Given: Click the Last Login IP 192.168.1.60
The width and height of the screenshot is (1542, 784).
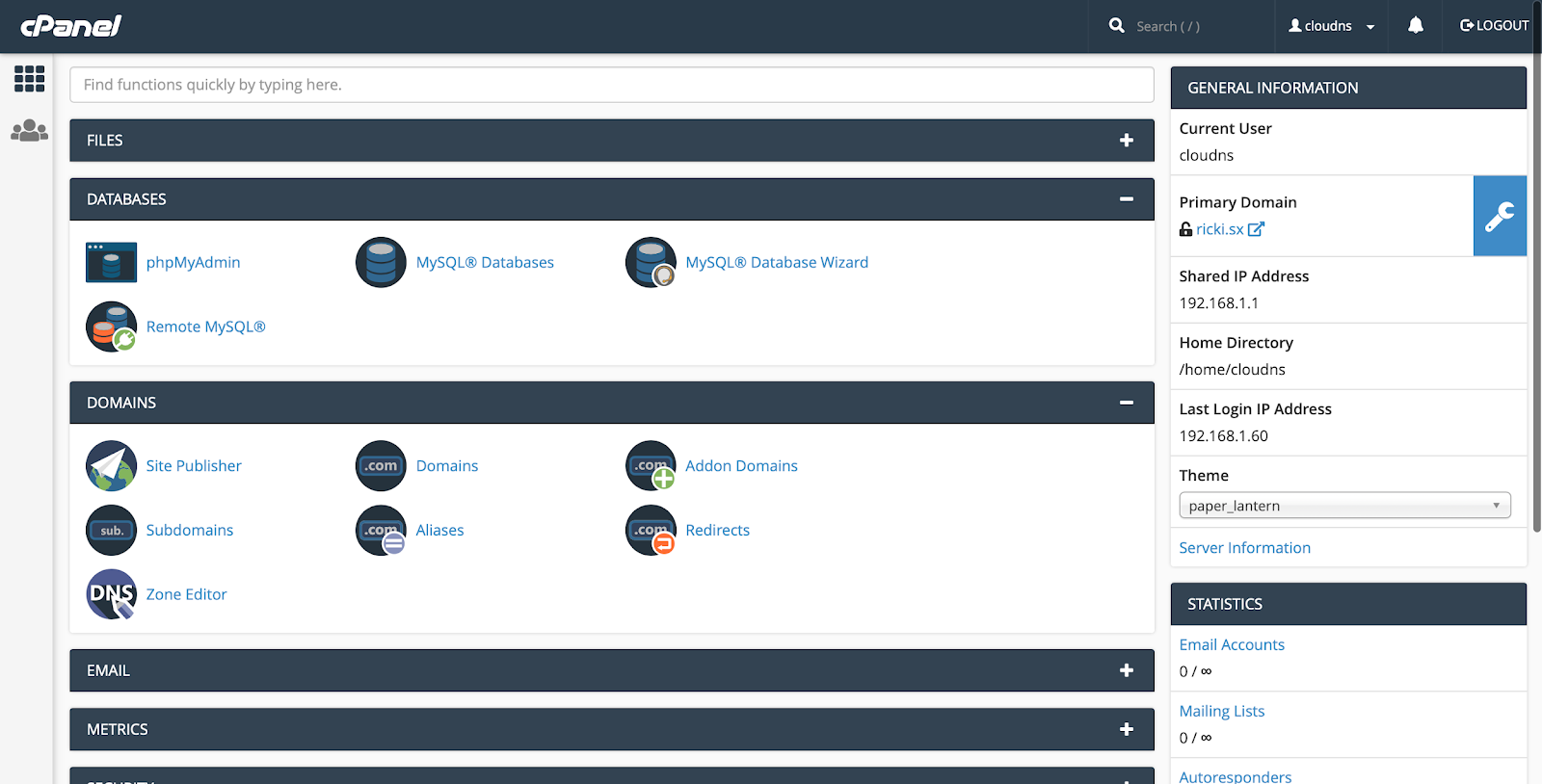Looking at the screenshot, I should [1223, 436].
